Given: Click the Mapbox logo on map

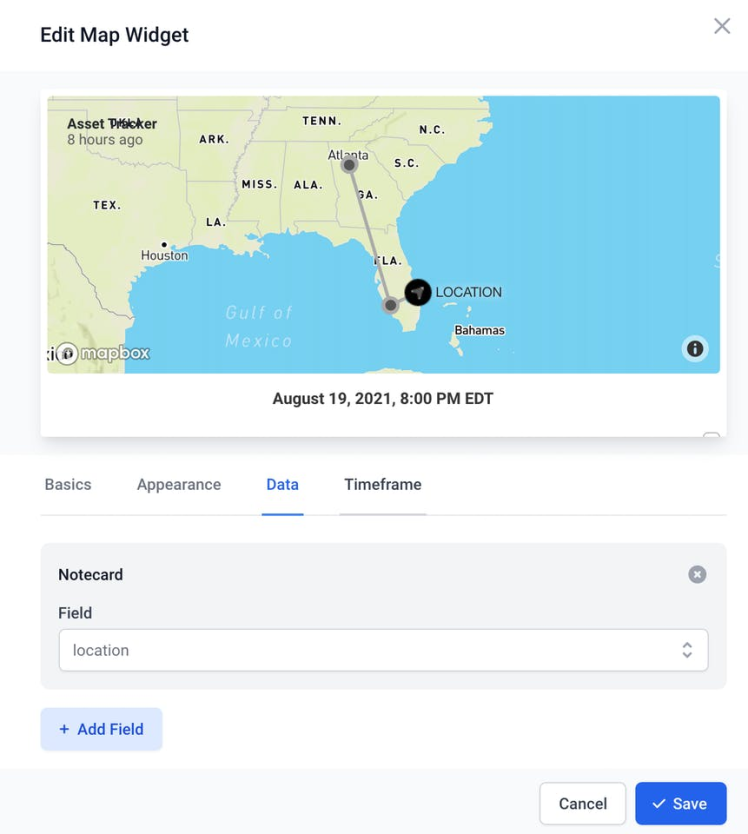Looking at the screenshot, I should point(103,353).
